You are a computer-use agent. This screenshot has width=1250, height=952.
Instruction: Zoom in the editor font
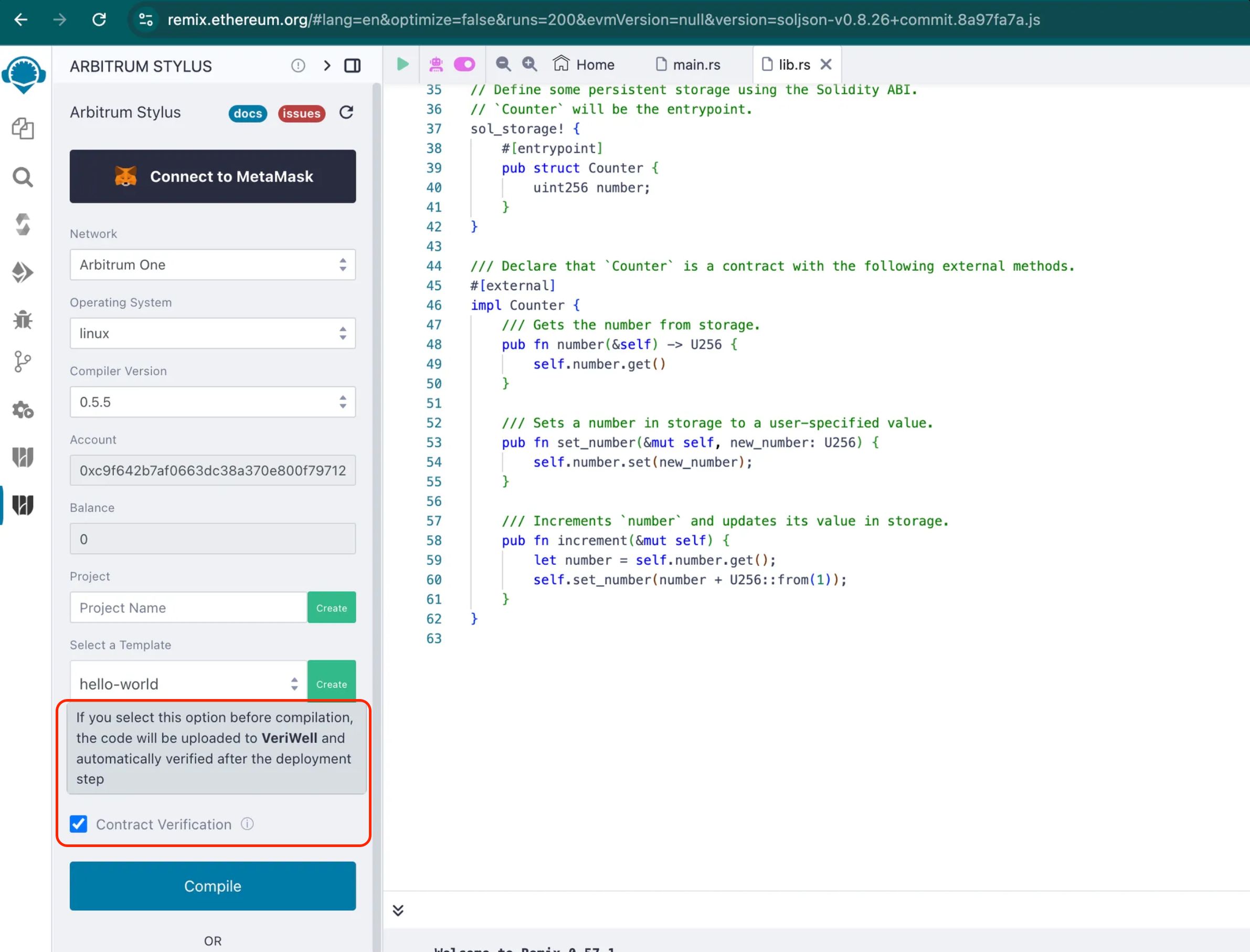coord(530,64)
